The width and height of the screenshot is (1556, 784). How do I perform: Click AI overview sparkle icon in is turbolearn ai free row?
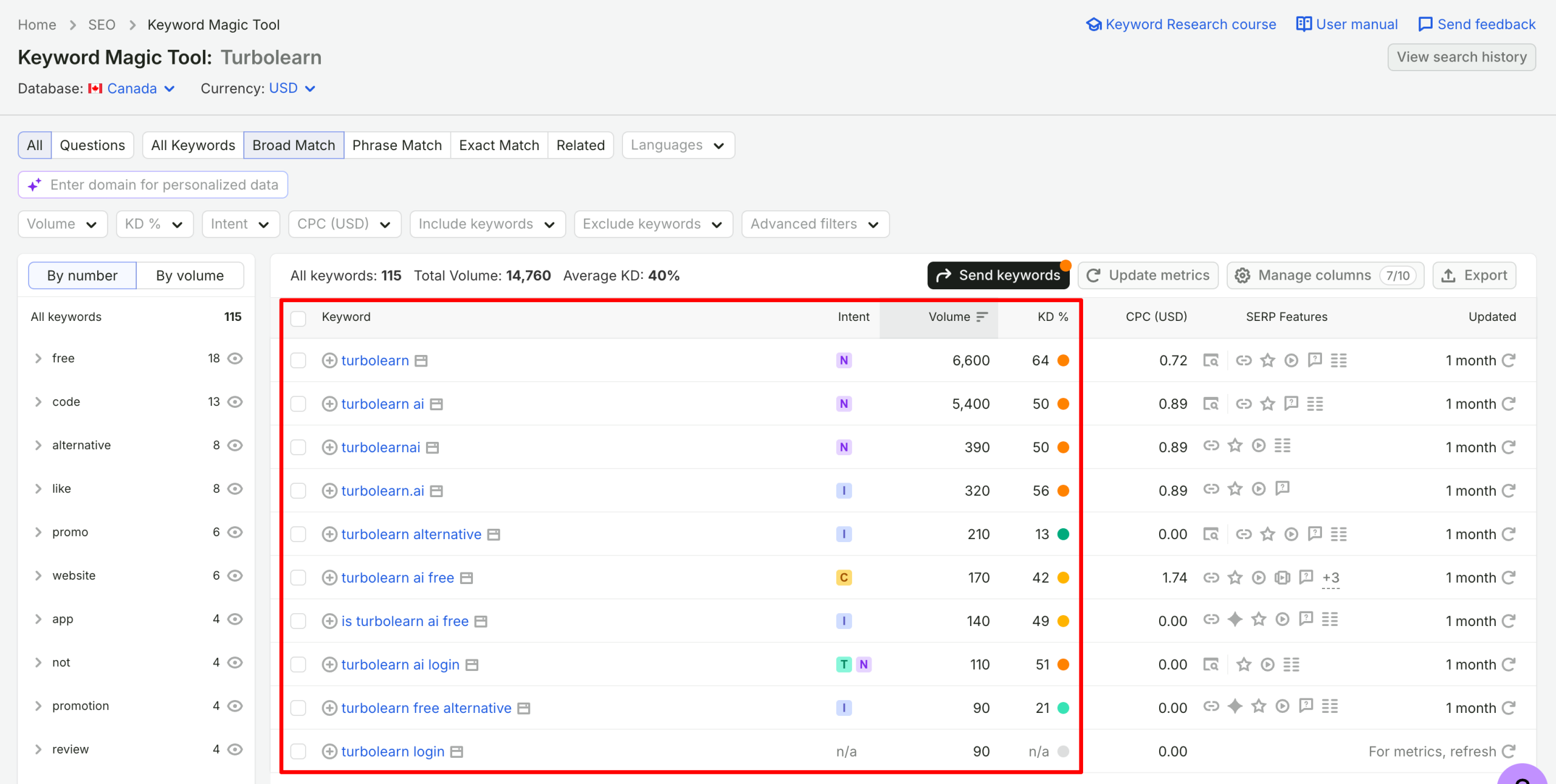(1234, 619)
